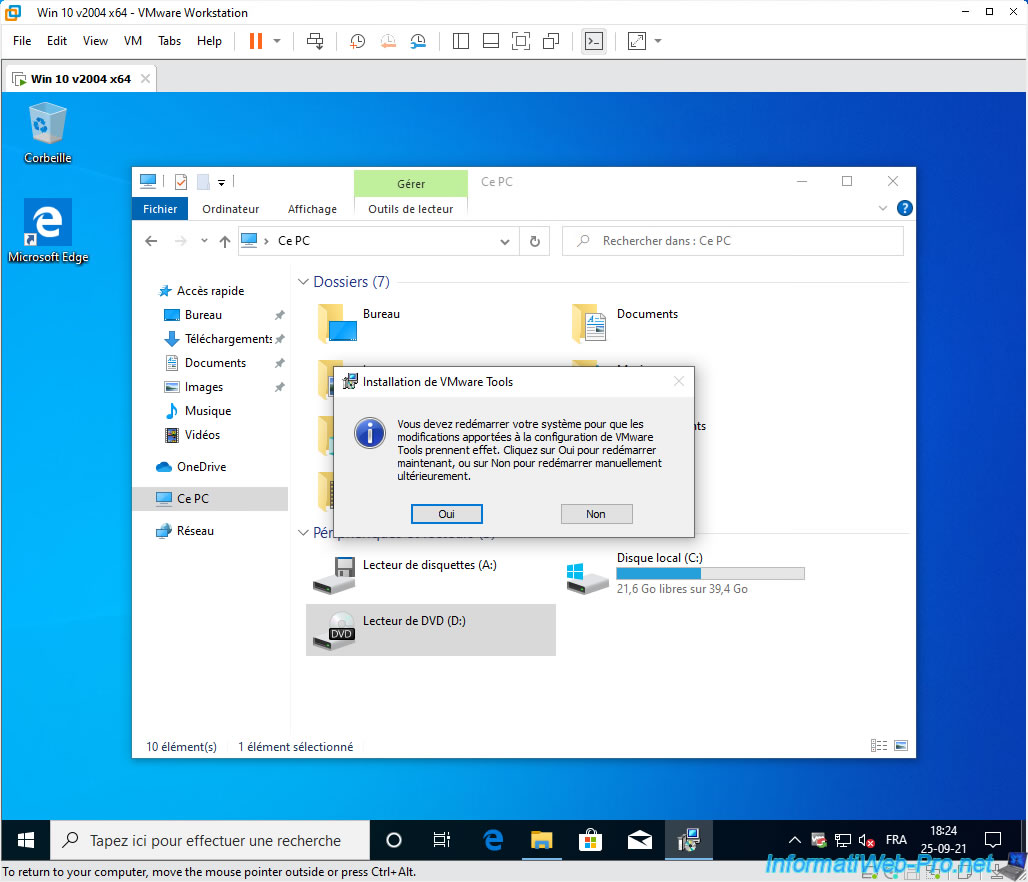Image resolution: width=1028 pixels, height=882 pixels.
Task: Collapse the Dossiers (7) group
Action: (303, 281)
